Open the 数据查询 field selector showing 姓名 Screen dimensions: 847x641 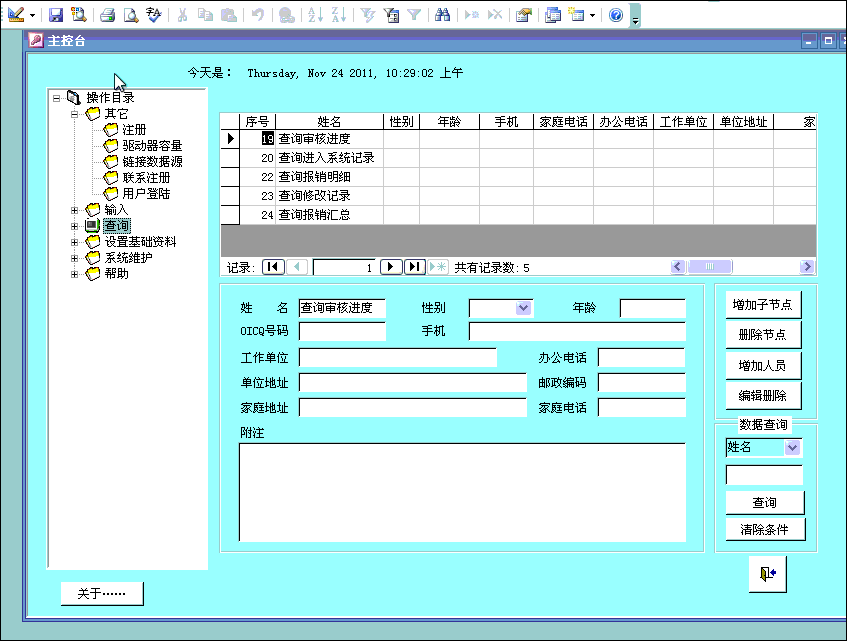click(x=792, y=447)
